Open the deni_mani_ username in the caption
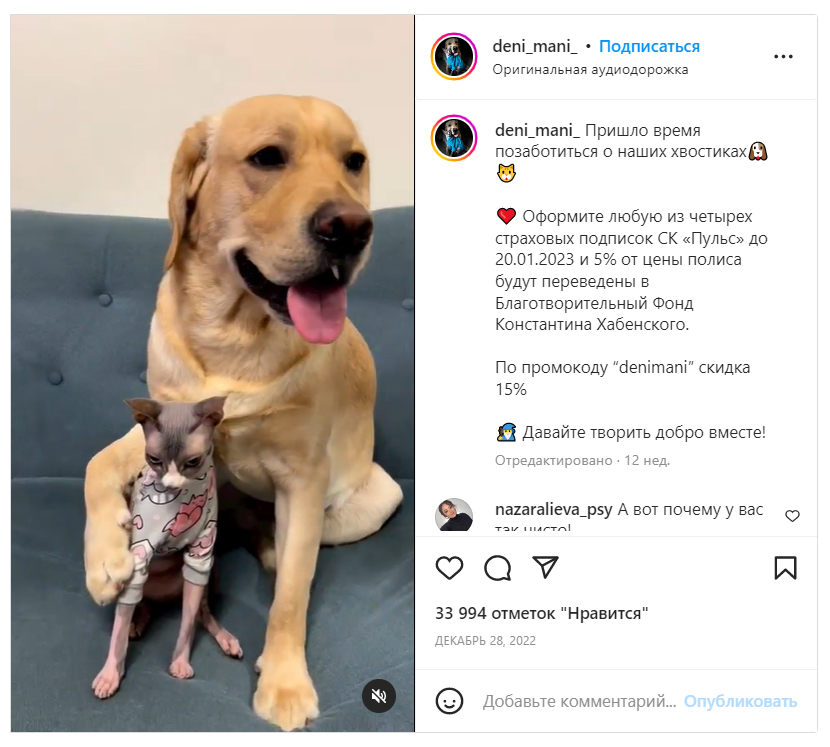The width and height of the screenshot is (830, 747). point(537,130)
